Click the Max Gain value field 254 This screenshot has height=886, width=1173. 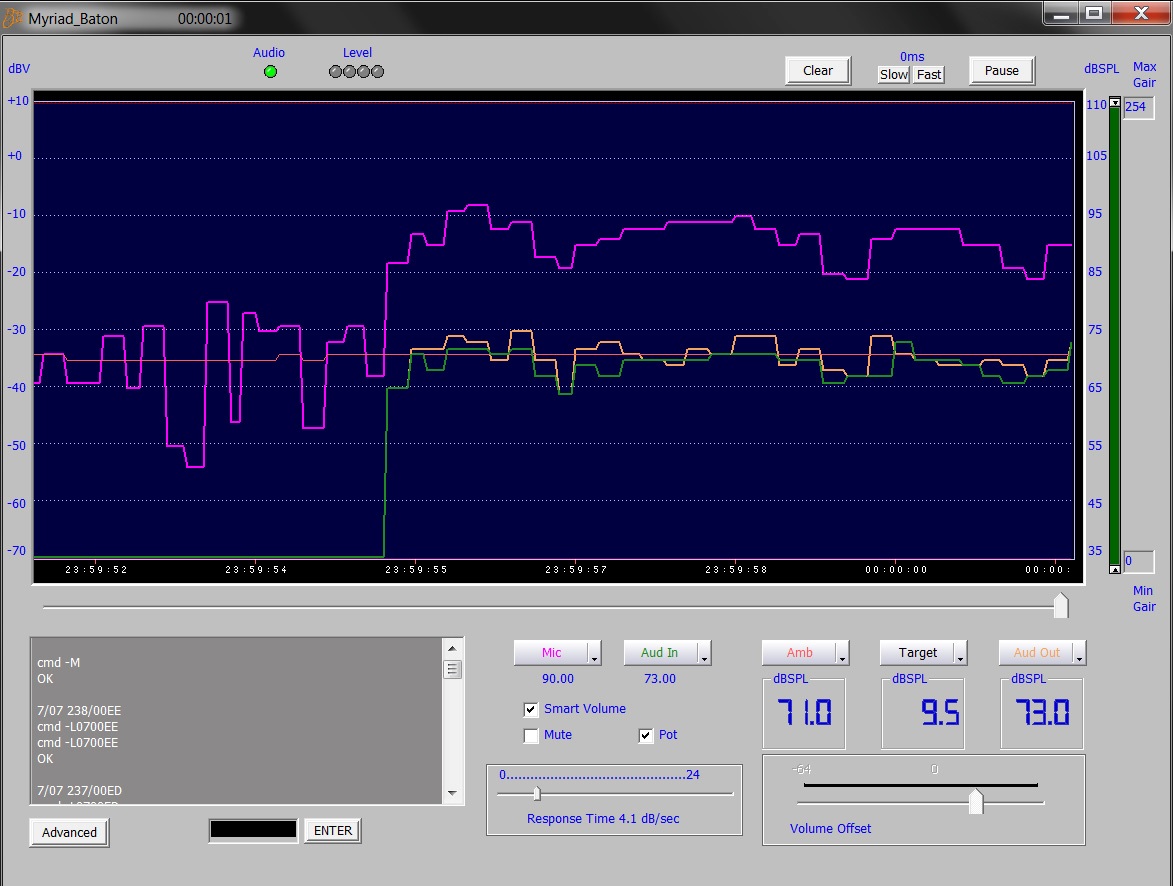(x=1139, y=107)
